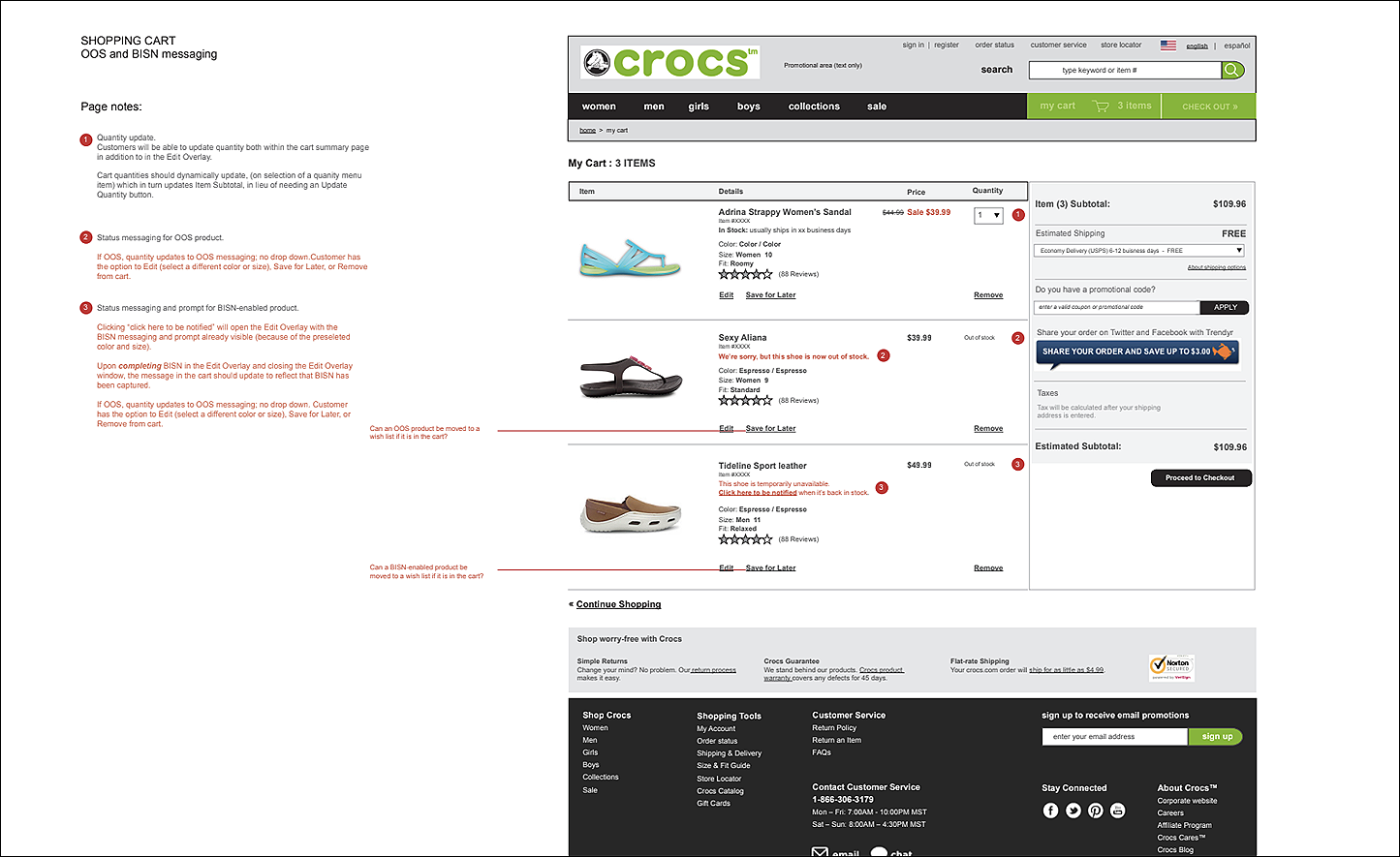Open the sale menu item
Screen dimensions: 1400x857
coord(876,106)
